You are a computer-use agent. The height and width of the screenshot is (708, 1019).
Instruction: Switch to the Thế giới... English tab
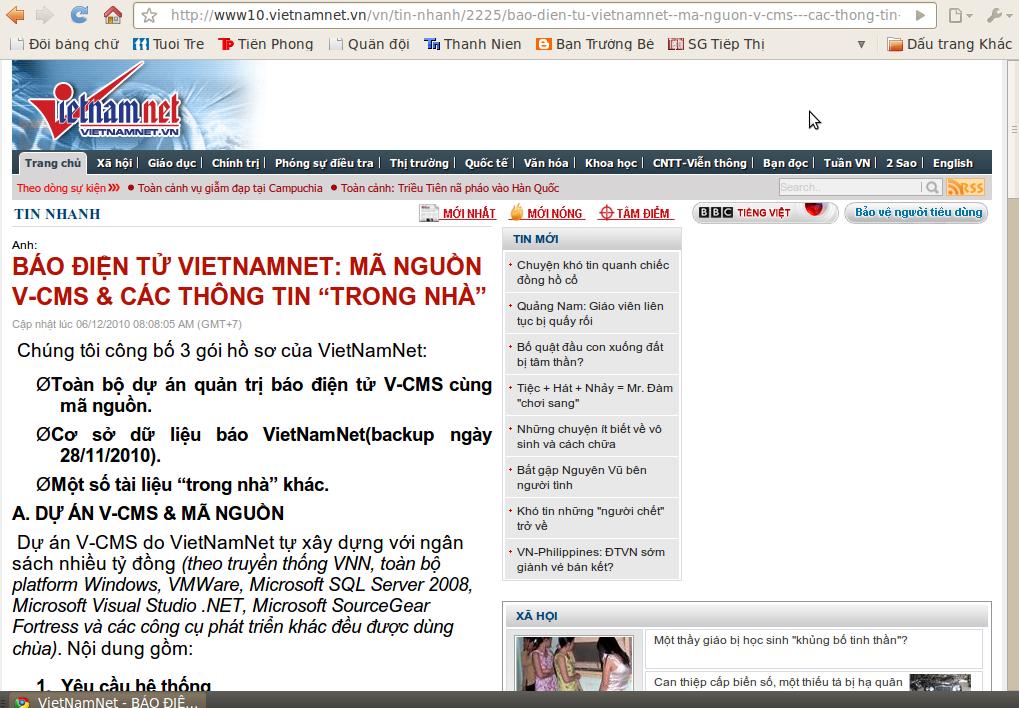pos(951,162)
